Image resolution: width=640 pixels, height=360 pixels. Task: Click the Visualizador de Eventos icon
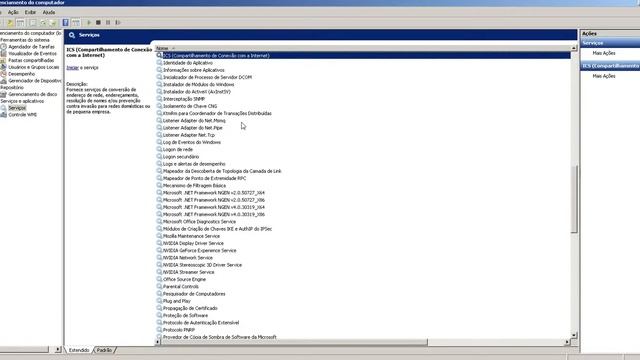click(x=3, y=53)
